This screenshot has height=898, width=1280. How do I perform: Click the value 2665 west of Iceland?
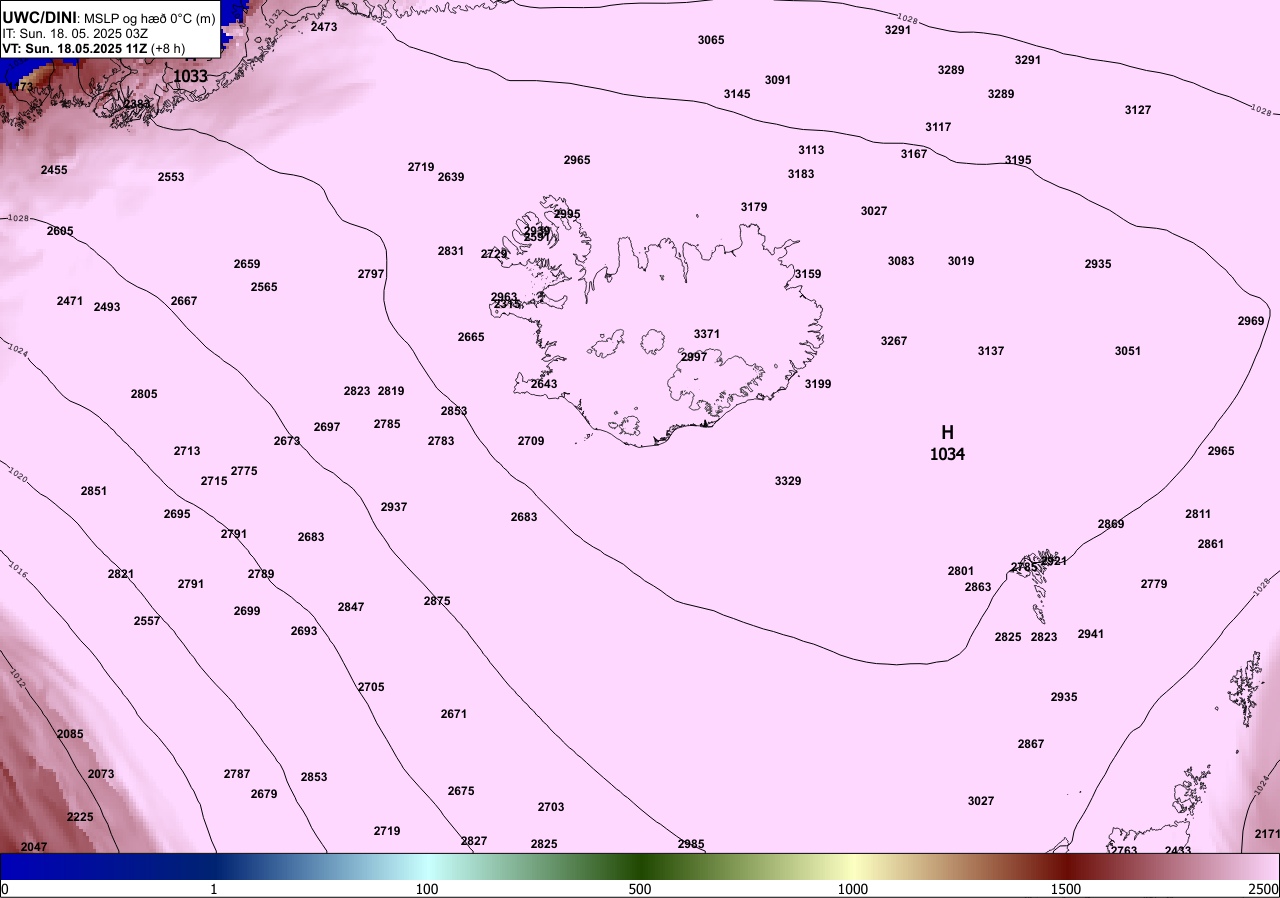pyautogui.click(x=471, y=337)
